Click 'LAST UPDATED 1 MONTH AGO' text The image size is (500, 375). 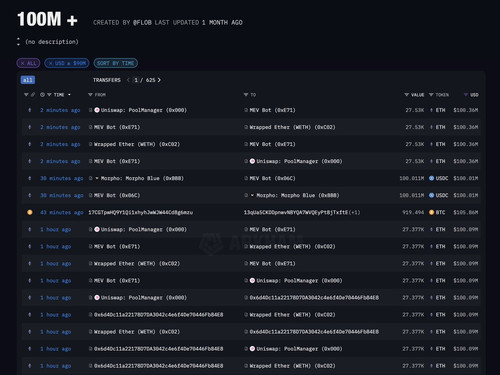pyautogui.click(x=199, y=23)
